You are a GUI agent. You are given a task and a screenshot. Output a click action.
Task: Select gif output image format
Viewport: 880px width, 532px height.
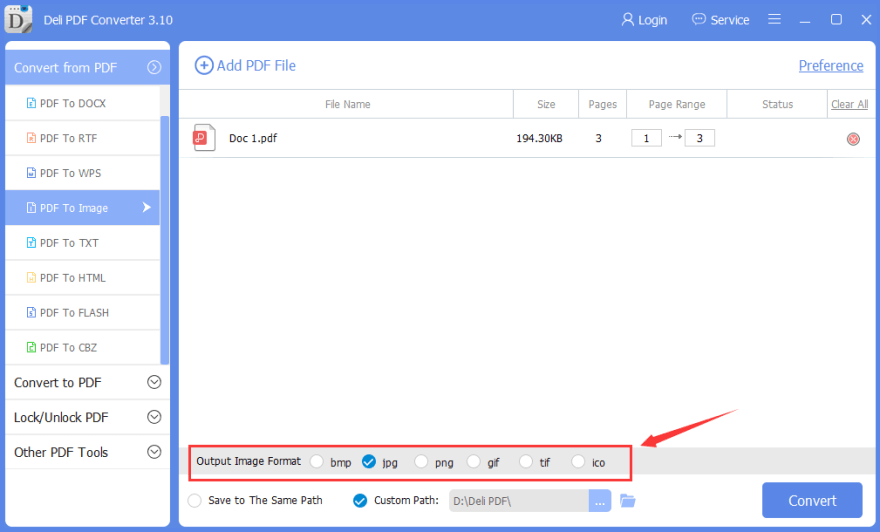(474, 461)
